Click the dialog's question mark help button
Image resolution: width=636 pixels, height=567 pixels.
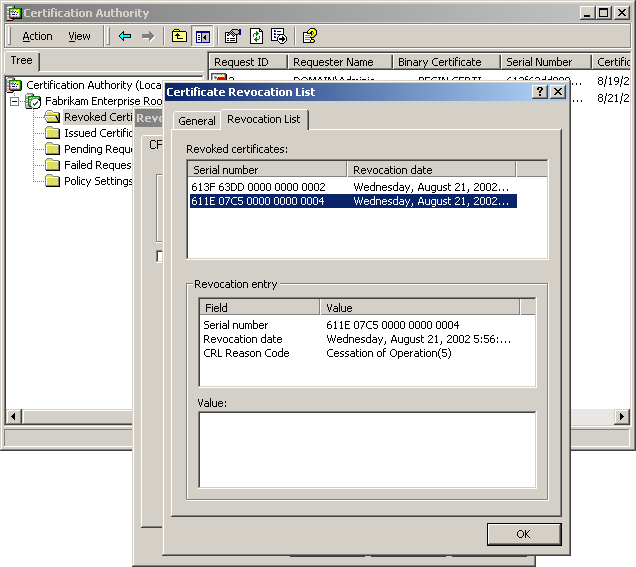540,92
